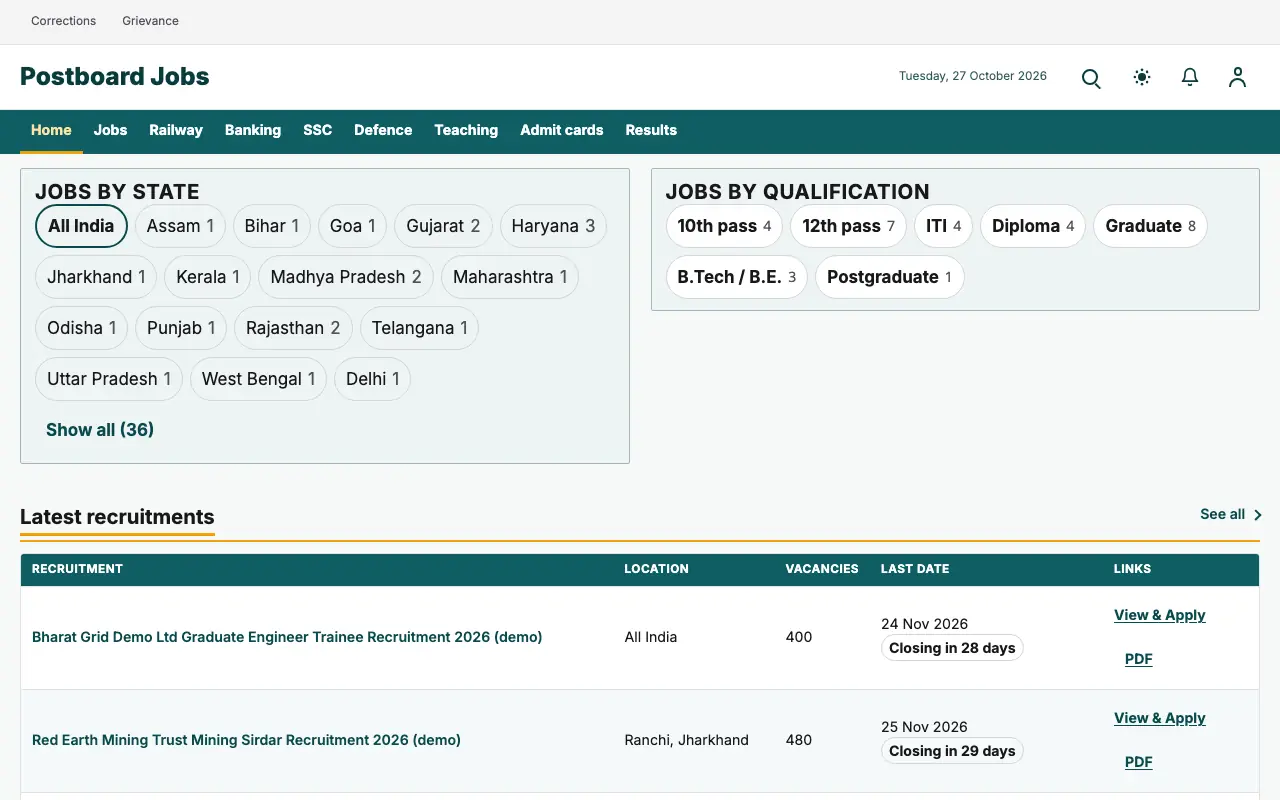1280x800 pixels.
Task: Open the Banking nav tab
Action: coord(253,130)
